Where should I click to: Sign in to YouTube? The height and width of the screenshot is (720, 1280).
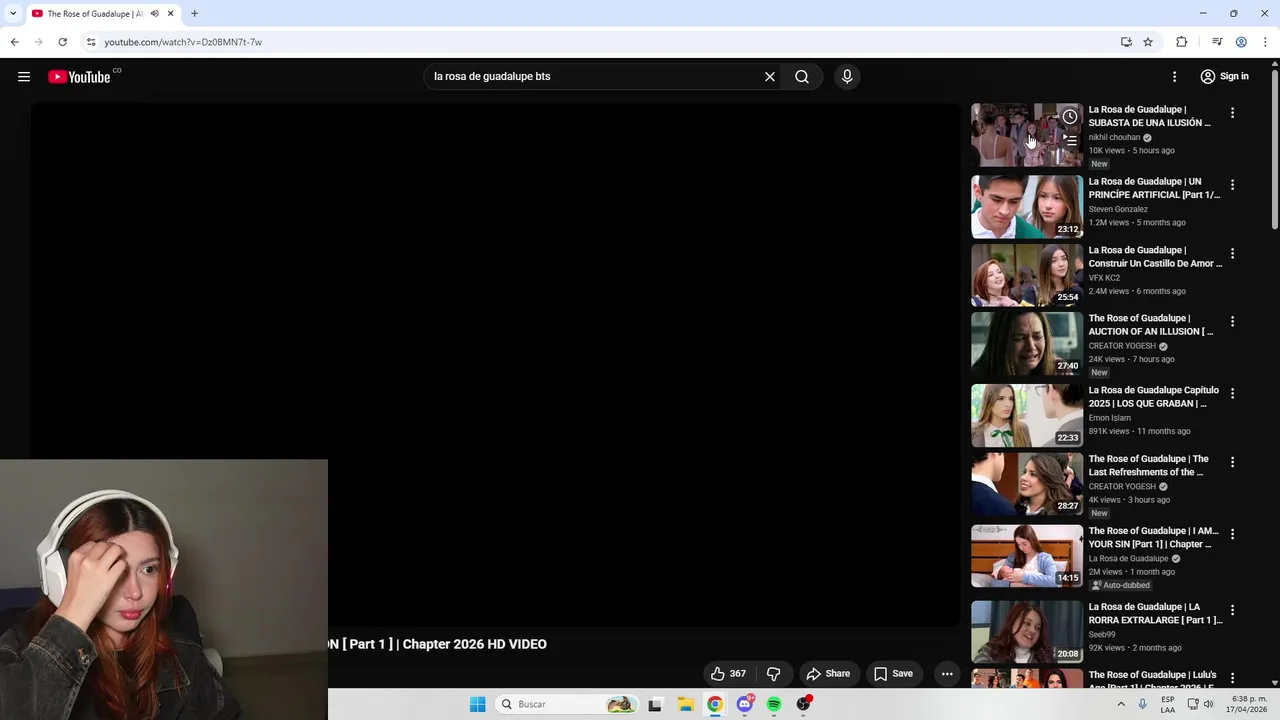(x=1225, y=77)
